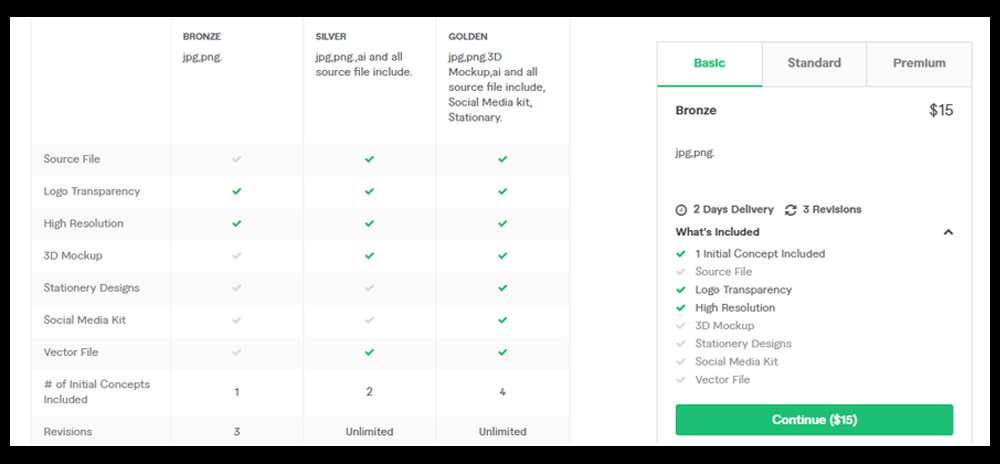Click the Golden Social Media Kit checkmark

coord(503,320)
